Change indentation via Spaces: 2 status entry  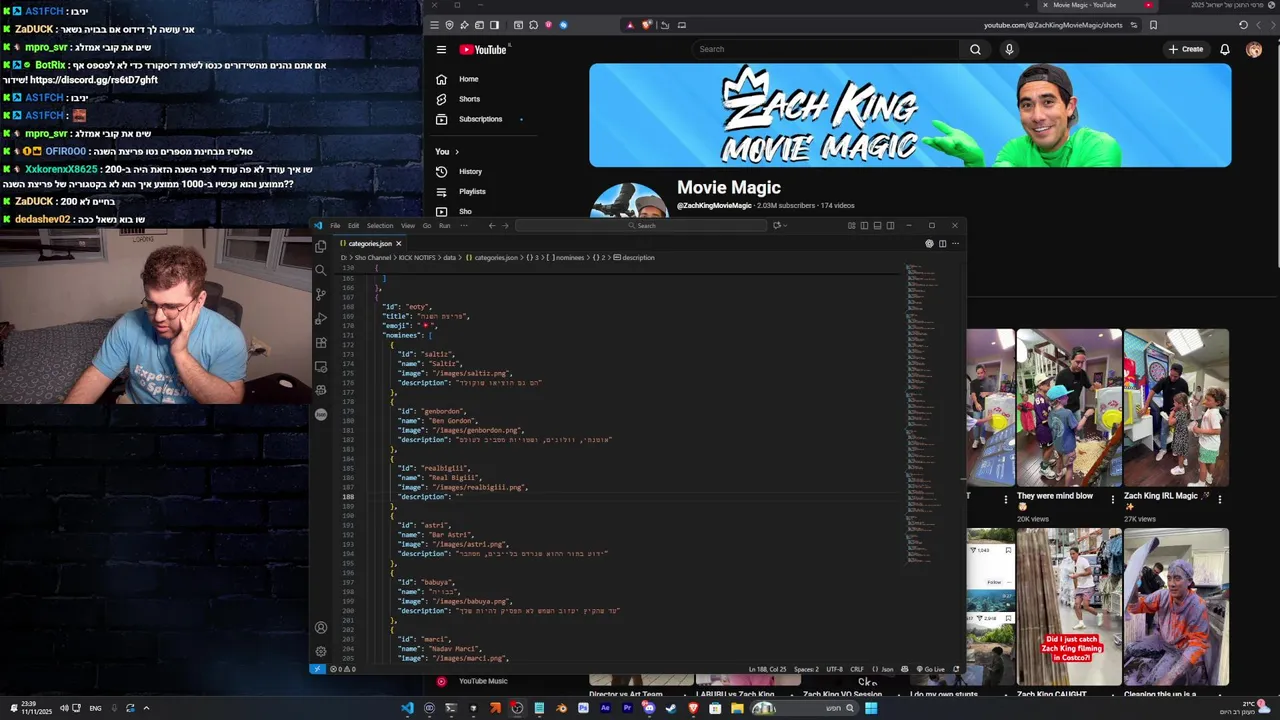pos(806,669)
